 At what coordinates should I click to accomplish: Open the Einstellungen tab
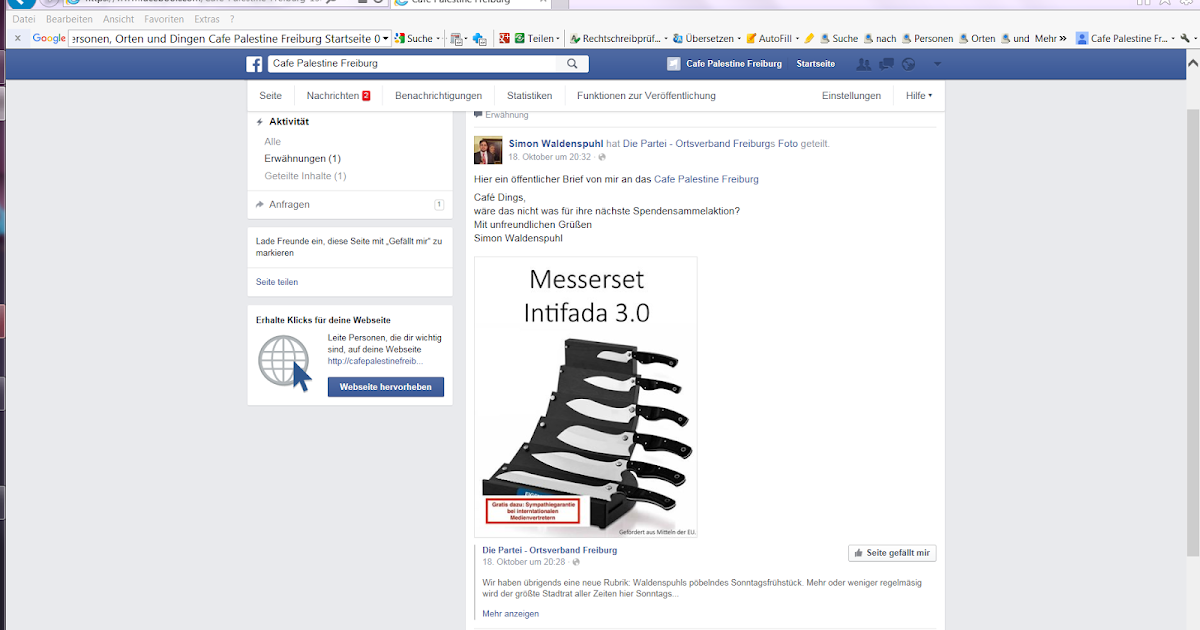coord(851,96)
